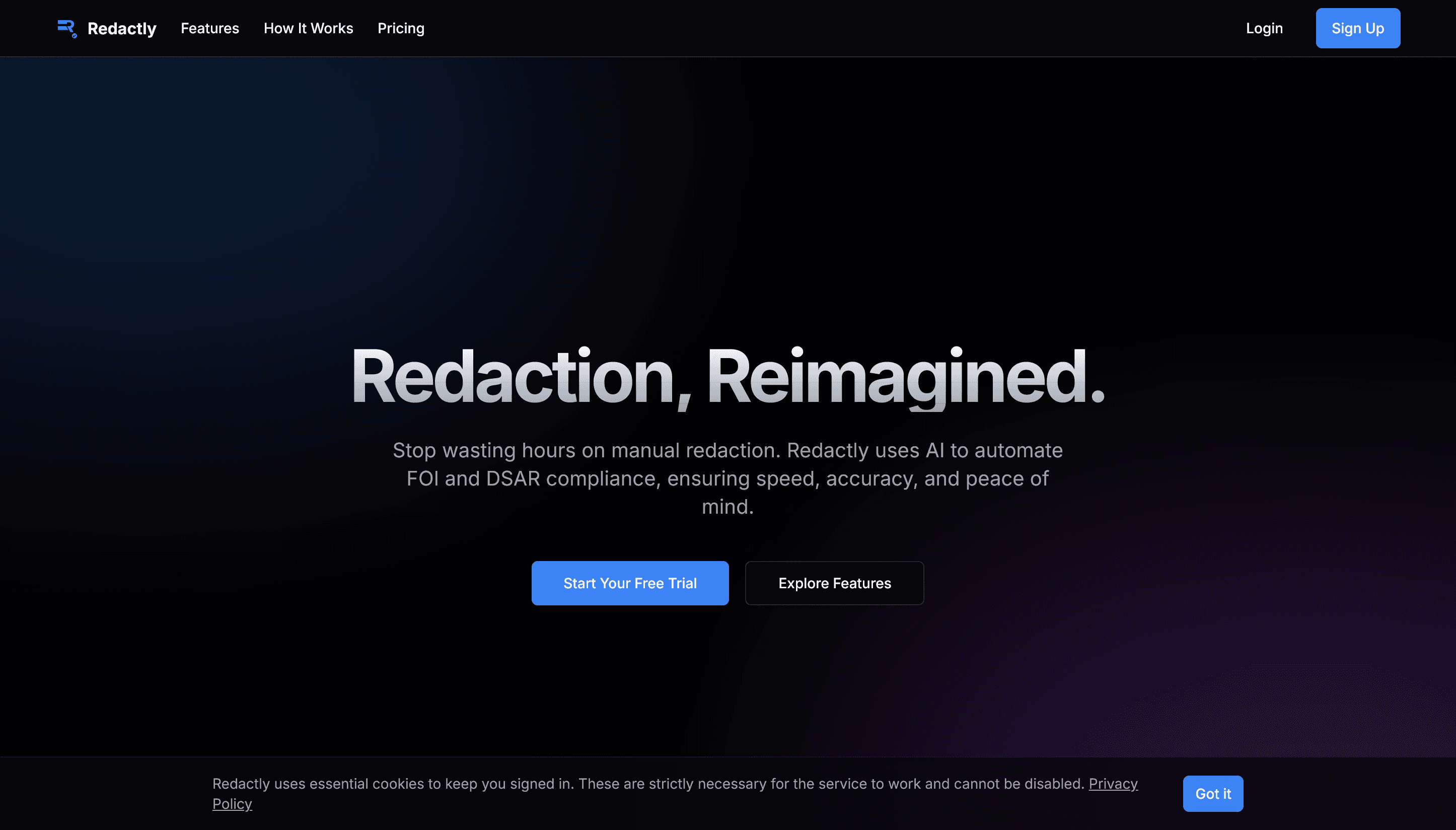Open the Pricing nav link
The height and width of the screenshot is (830, 1456).
coord(401,29)
